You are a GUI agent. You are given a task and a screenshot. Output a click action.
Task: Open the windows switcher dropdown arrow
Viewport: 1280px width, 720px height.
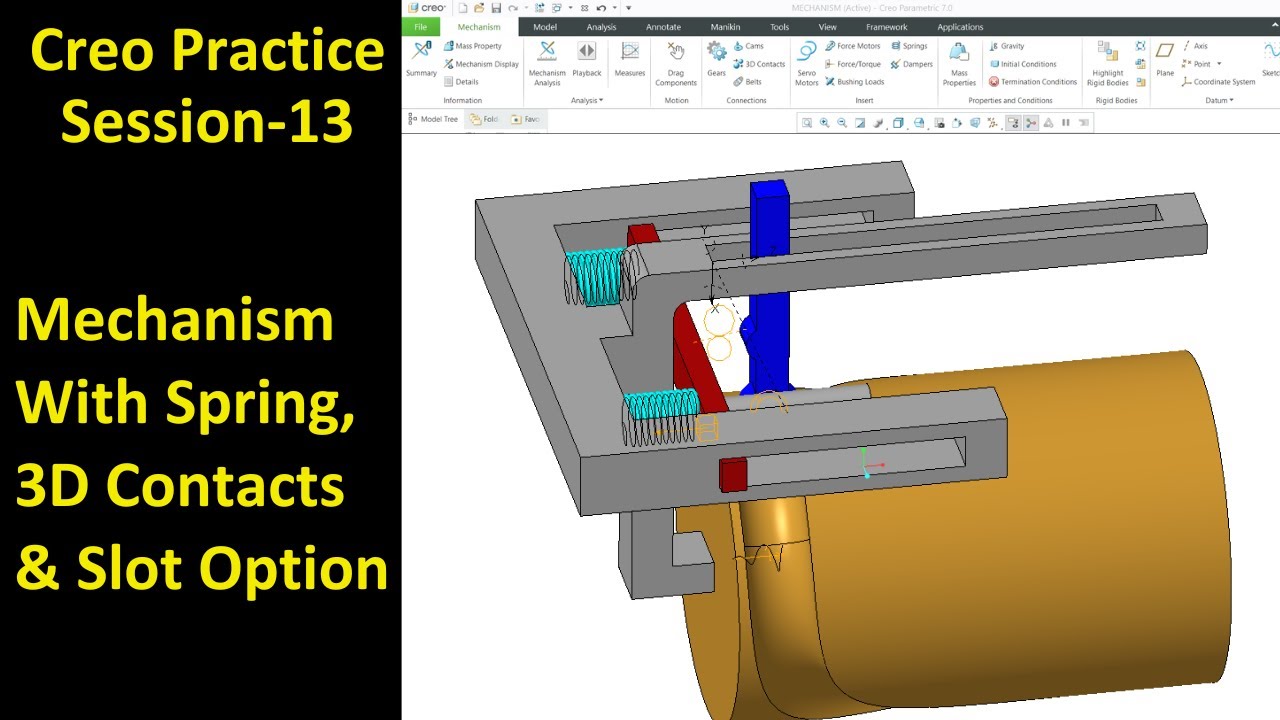pos(571,8)
